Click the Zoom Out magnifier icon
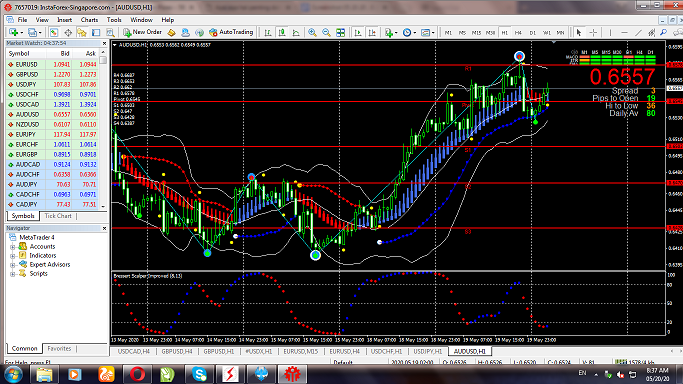This screenshot has width=683, height=384. pos(326,32)
